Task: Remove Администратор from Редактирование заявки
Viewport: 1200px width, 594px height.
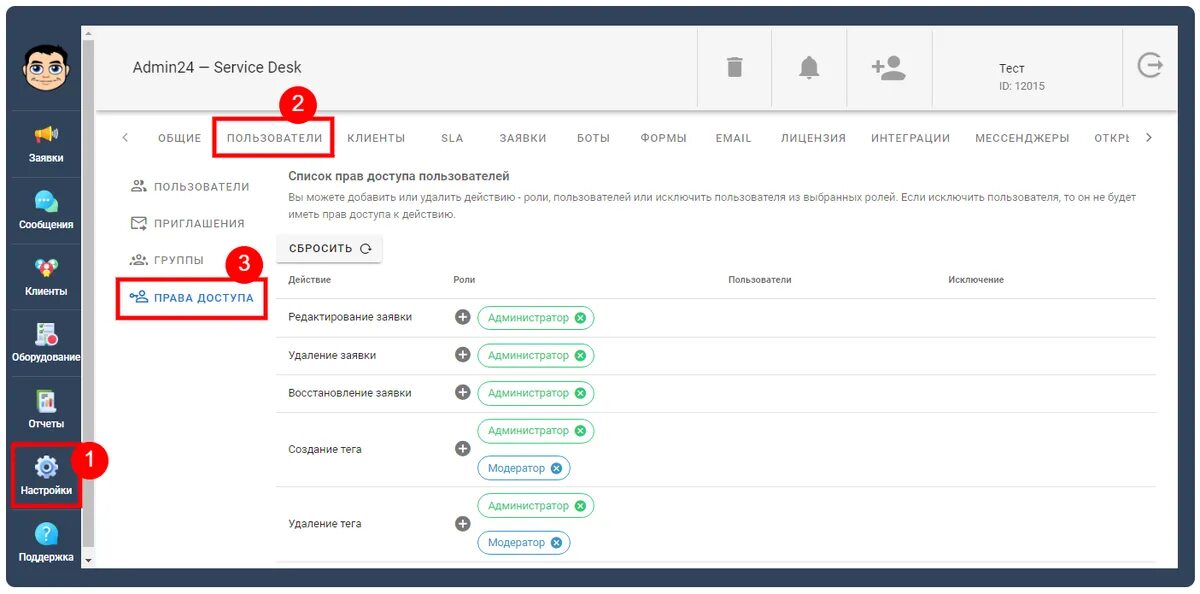Action: (580, 318)
